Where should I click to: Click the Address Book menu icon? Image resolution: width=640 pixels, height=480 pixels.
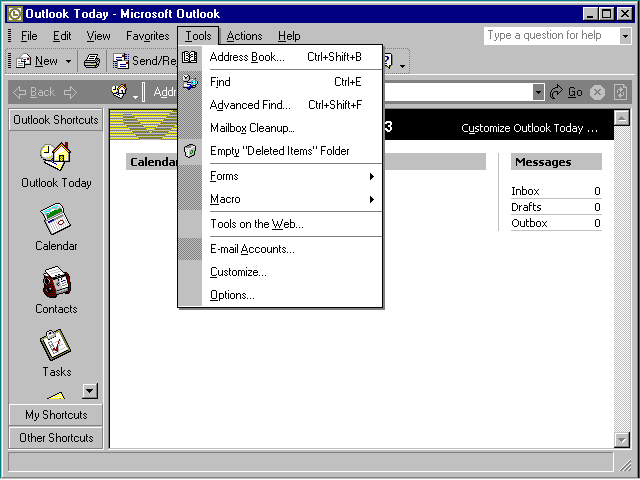190,57
